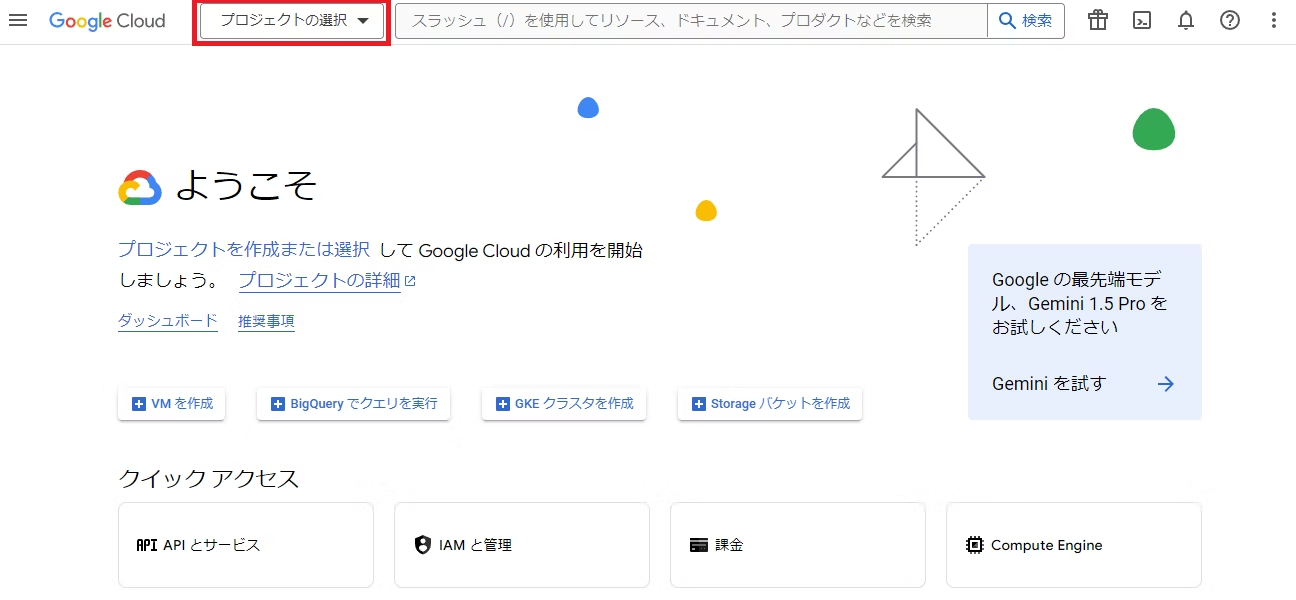
Task: Click the API icon in quick access
Action: pyautogui.click(x=147, y=545)
